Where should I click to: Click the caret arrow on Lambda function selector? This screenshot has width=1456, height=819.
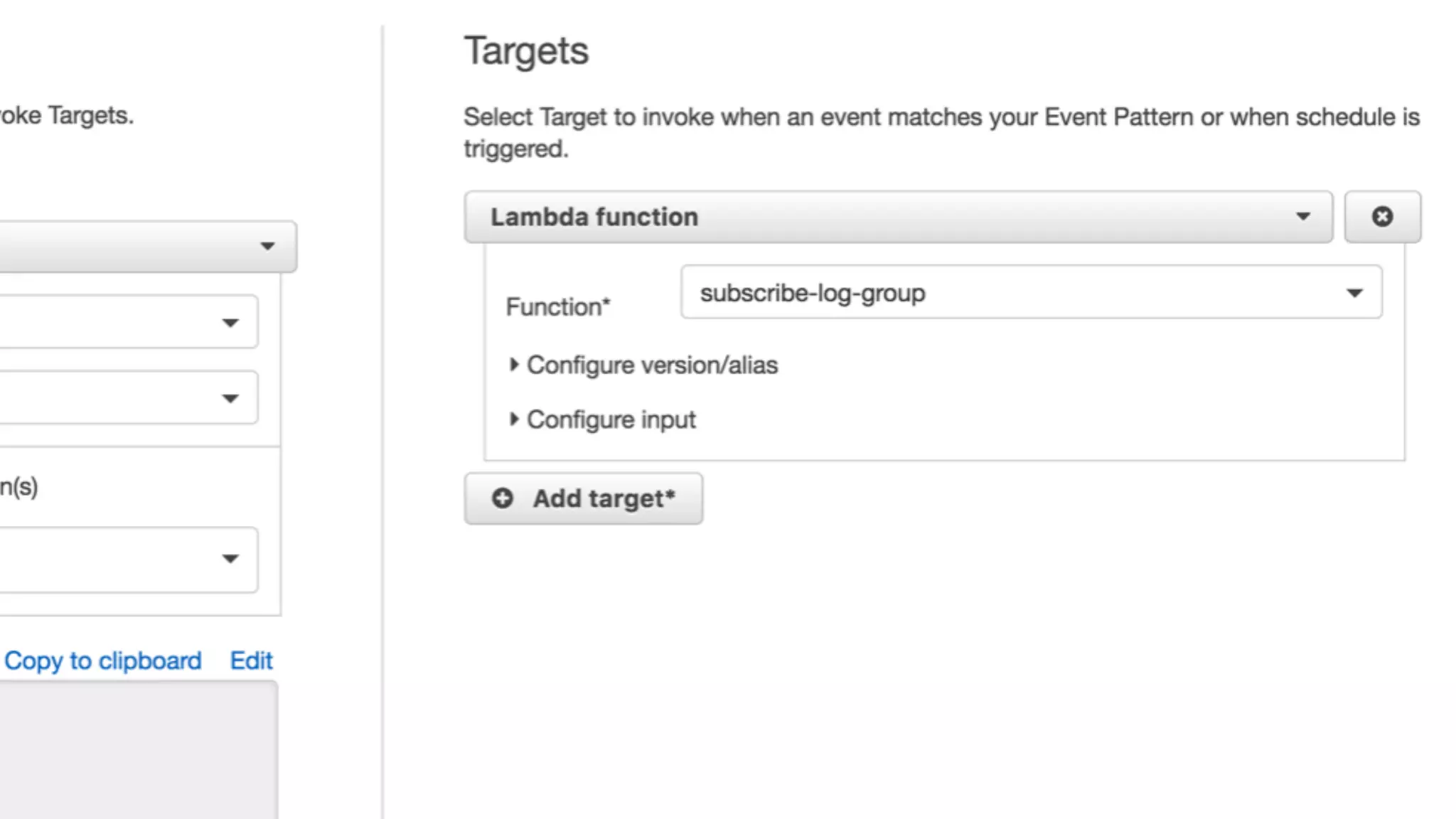click(x=1302, y=217)
